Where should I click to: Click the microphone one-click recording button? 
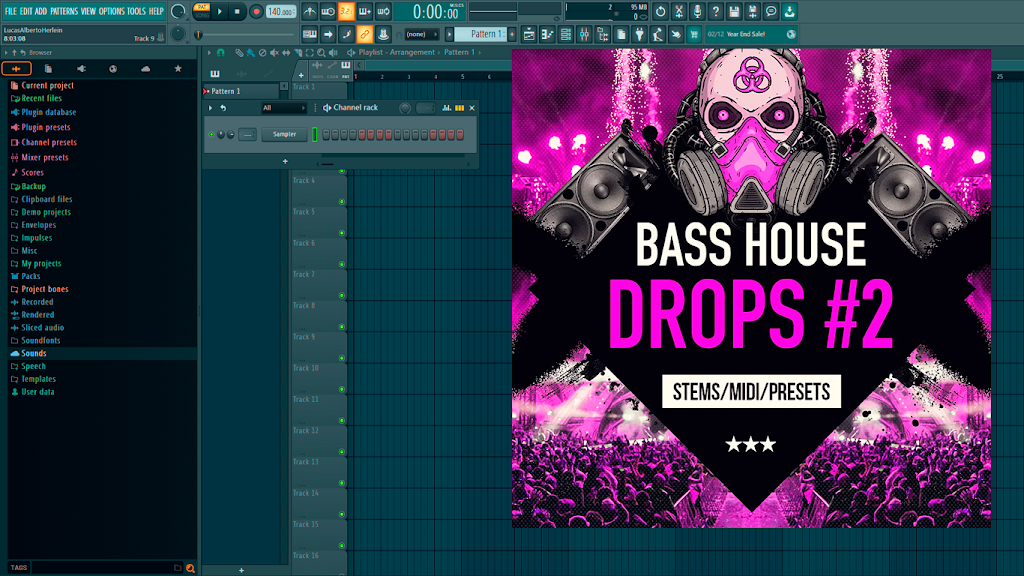point(697,11)
